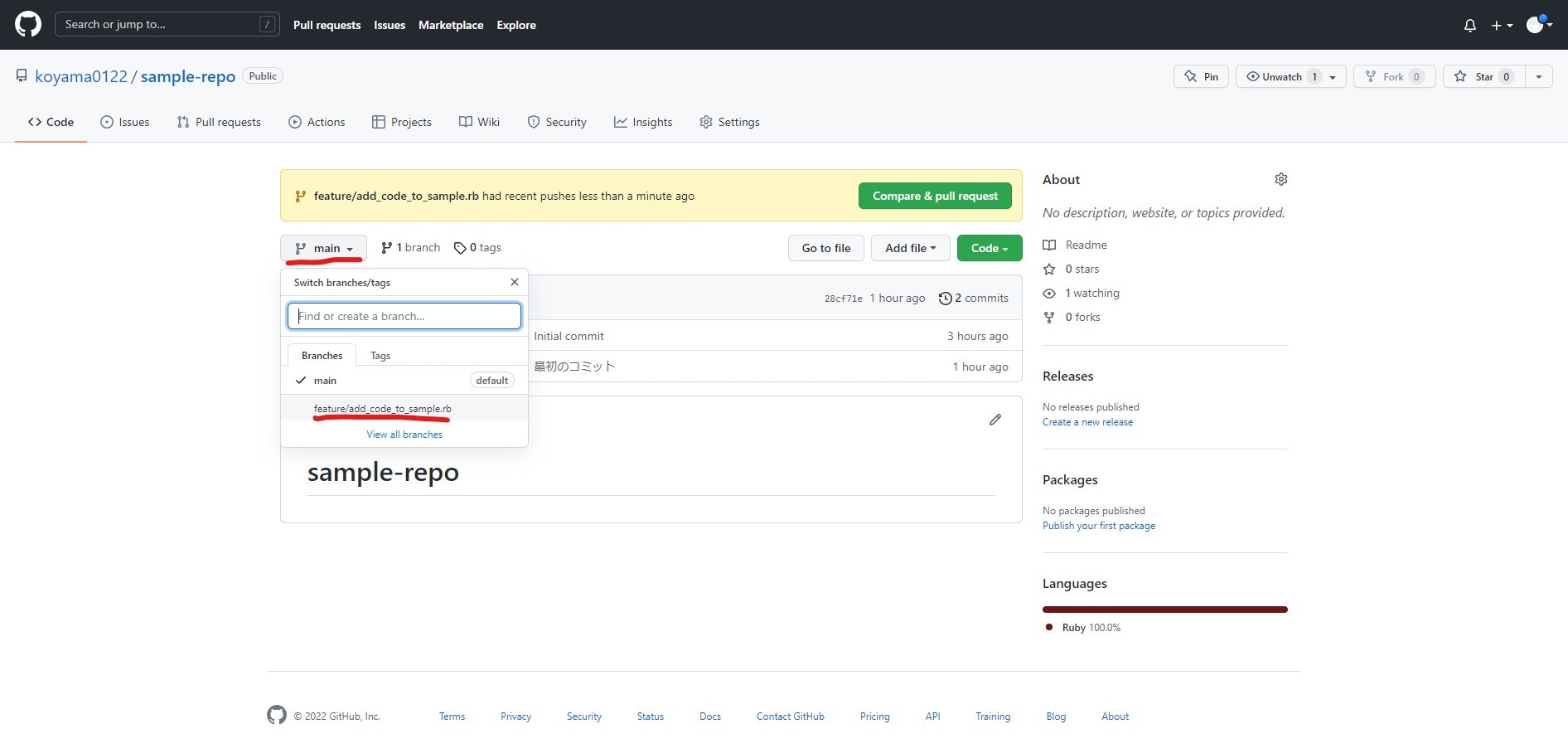Open Pull requests in the top navigation
Screen dimensions: 1568x753
click(x=327, y=25)
